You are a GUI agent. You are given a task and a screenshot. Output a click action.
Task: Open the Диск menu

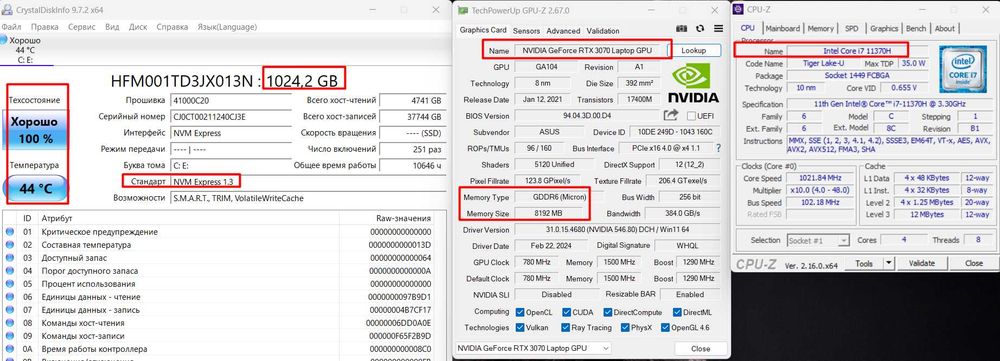[138, 27]
